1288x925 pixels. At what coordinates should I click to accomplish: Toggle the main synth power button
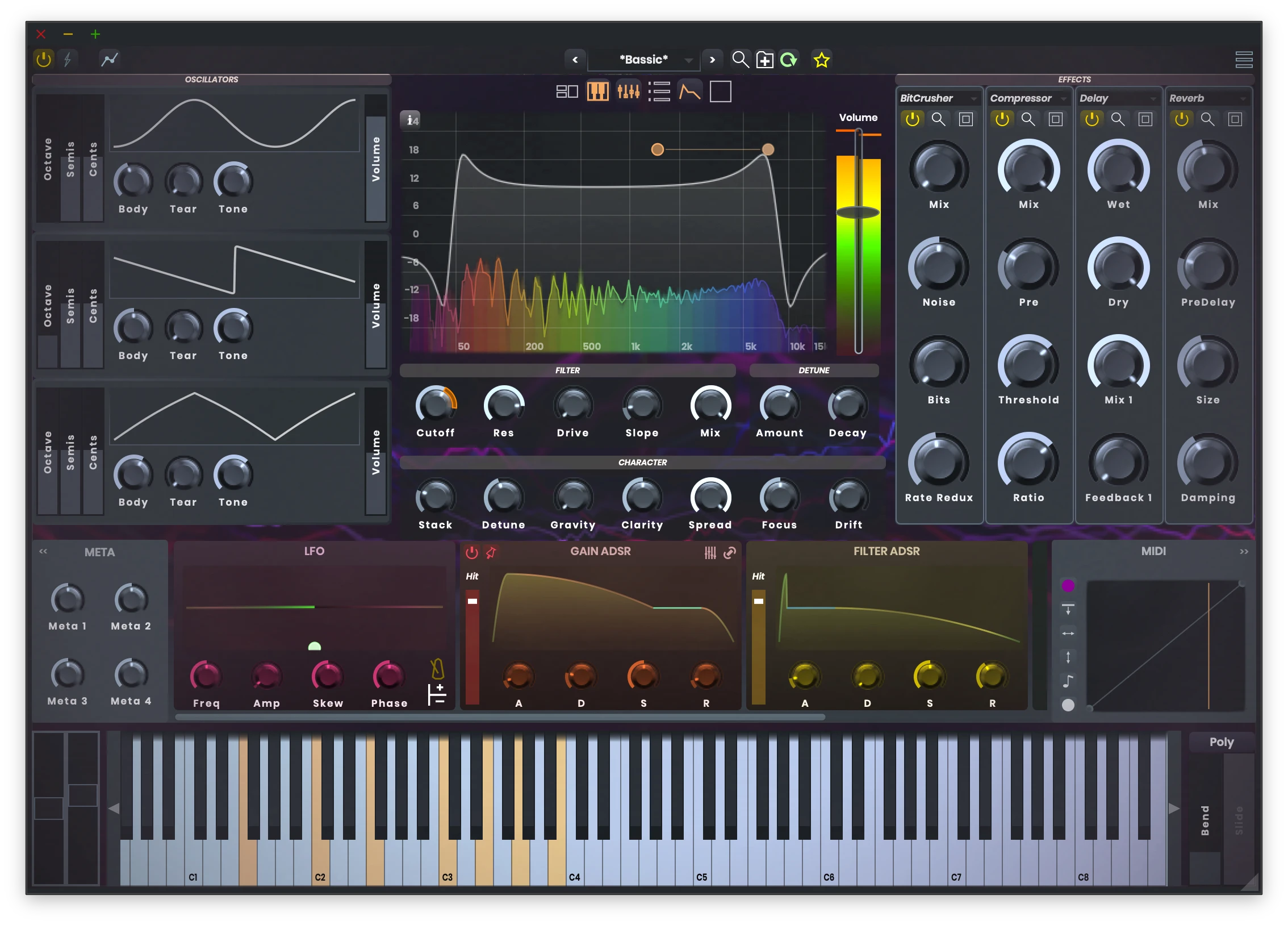click(43, 59)
